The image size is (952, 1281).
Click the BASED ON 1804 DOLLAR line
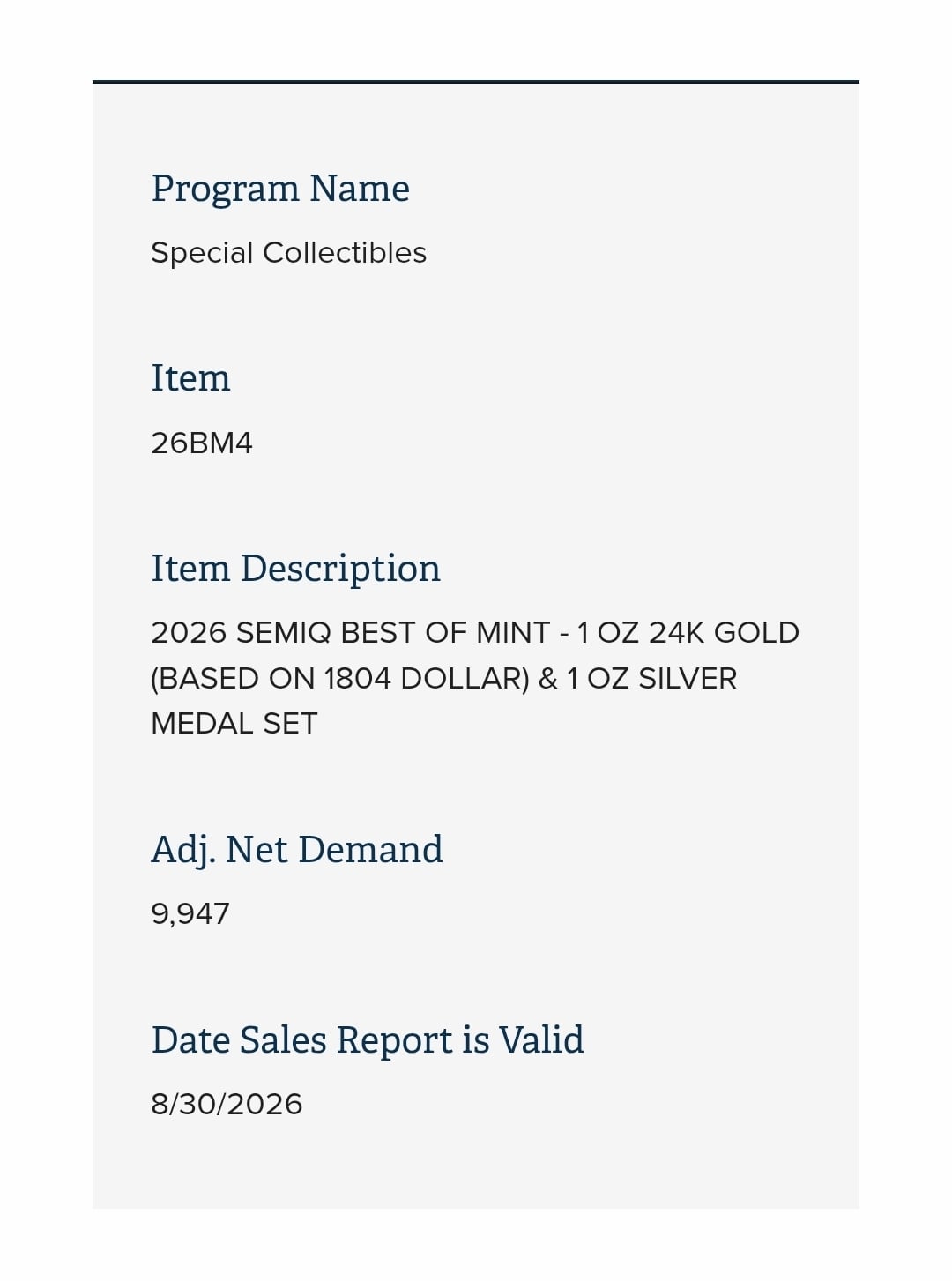[443, 679]
